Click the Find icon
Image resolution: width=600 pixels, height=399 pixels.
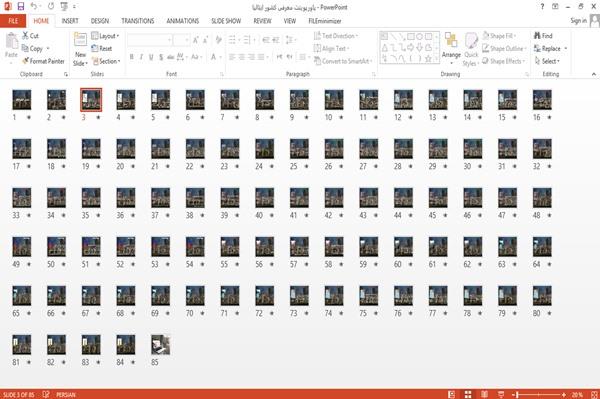coord(543,36)
